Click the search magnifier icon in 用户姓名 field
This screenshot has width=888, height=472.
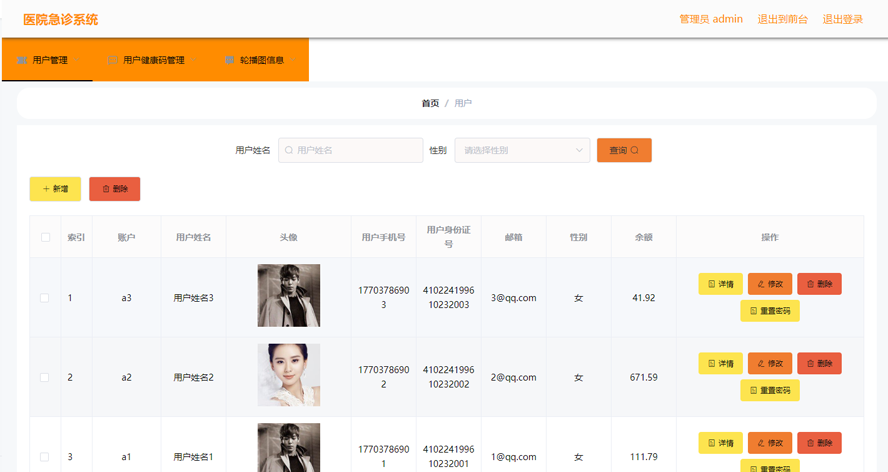(289, 150)
